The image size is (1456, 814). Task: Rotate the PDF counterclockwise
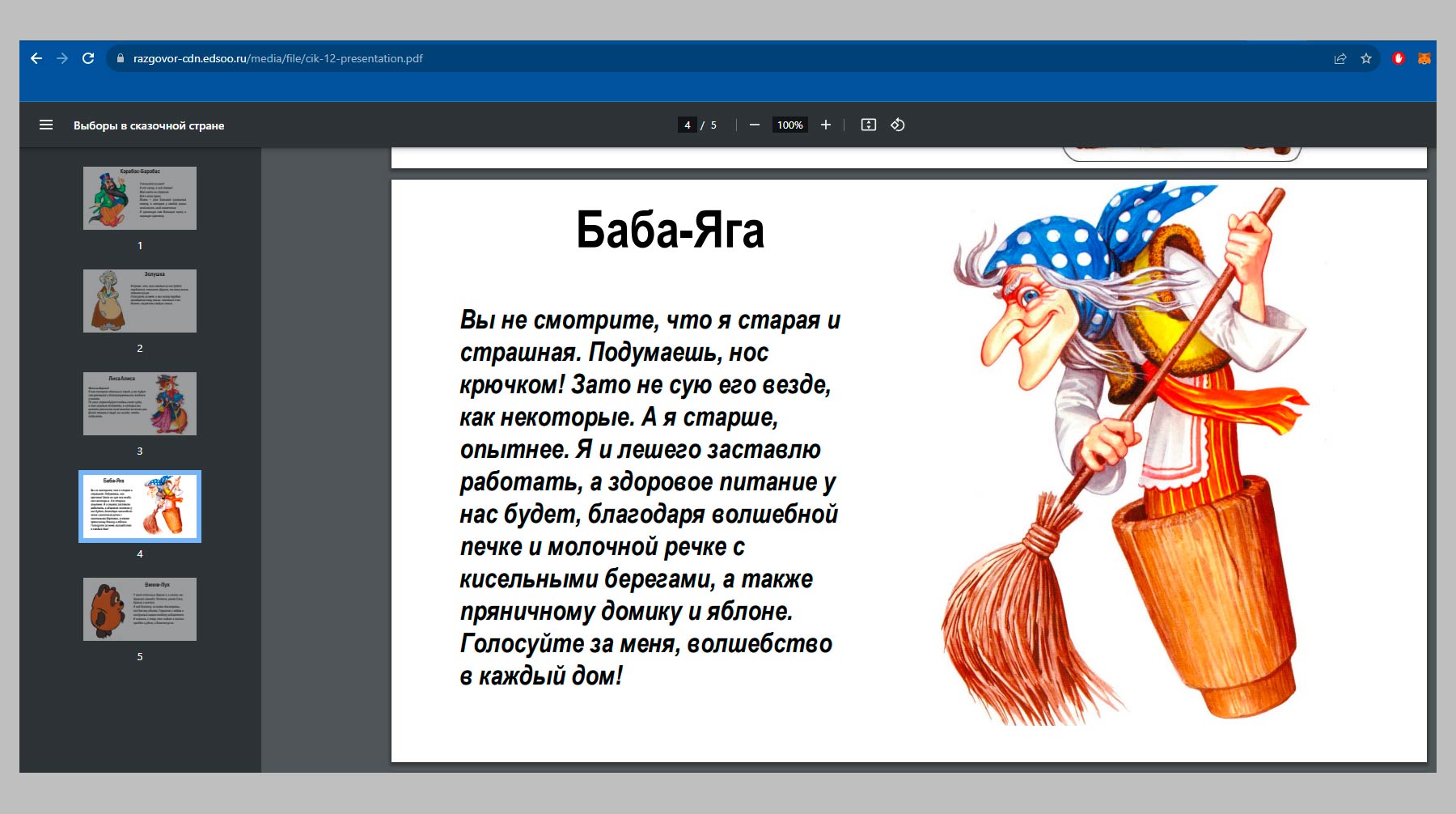click(x=898, y=125)
